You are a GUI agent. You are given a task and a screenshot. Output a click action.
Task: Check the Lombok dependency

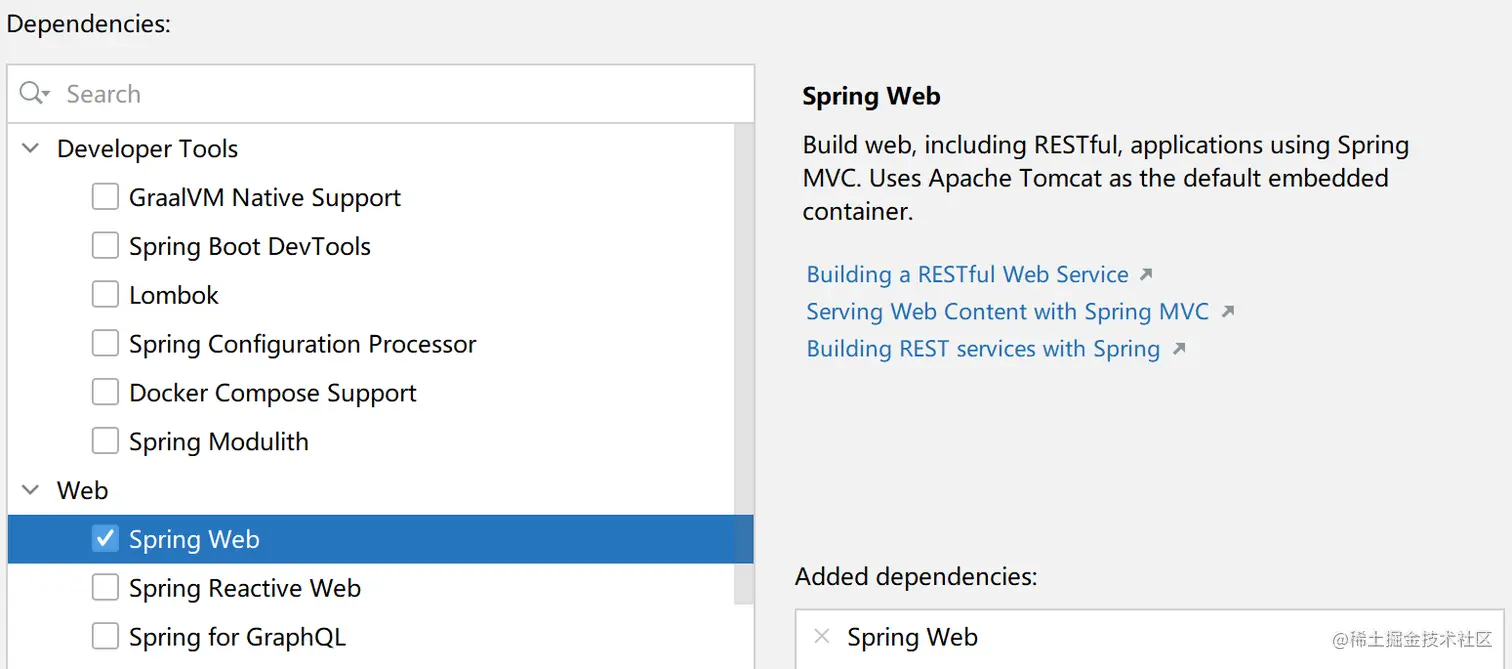coord(105,295)
